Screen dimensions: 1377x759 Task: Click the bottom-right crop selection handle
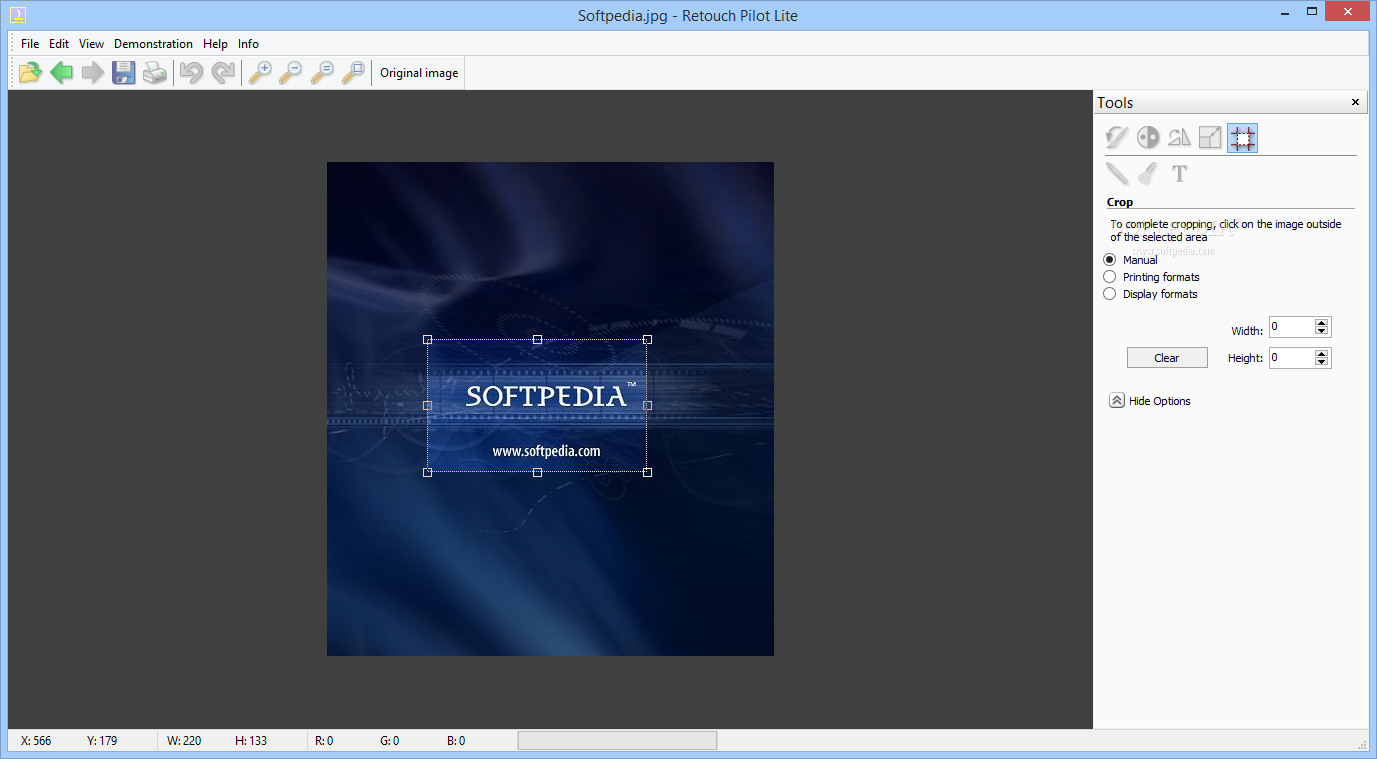[x=647, y=472]
